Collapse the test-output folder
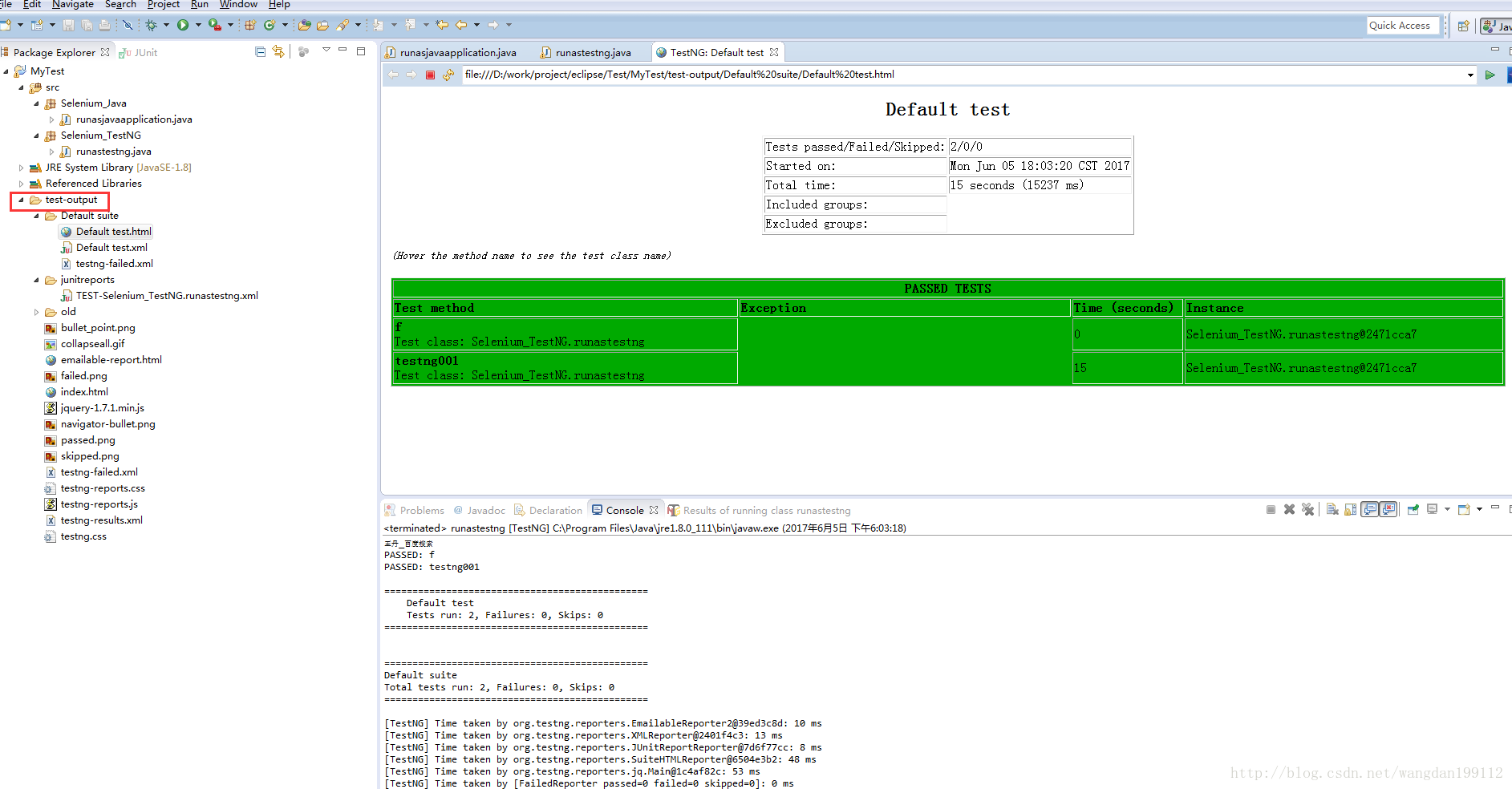Viewport: 1512px width, 789px height. point(21,200)
